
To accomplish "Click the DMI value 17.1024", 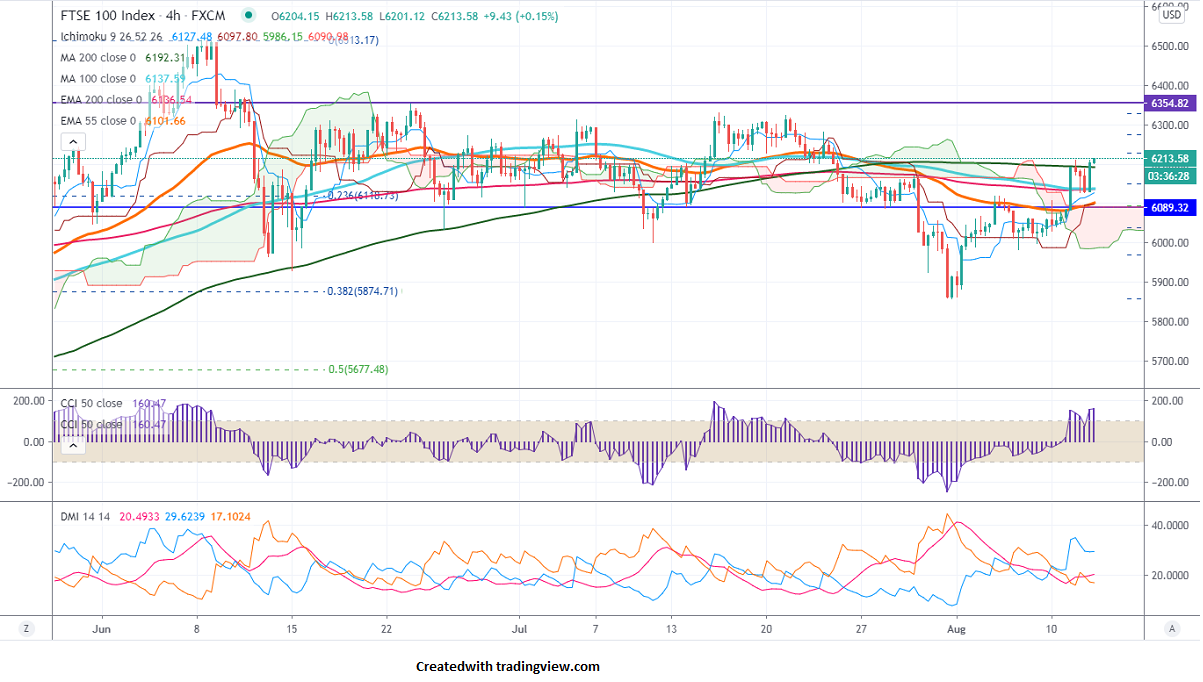I will [233, 517].
